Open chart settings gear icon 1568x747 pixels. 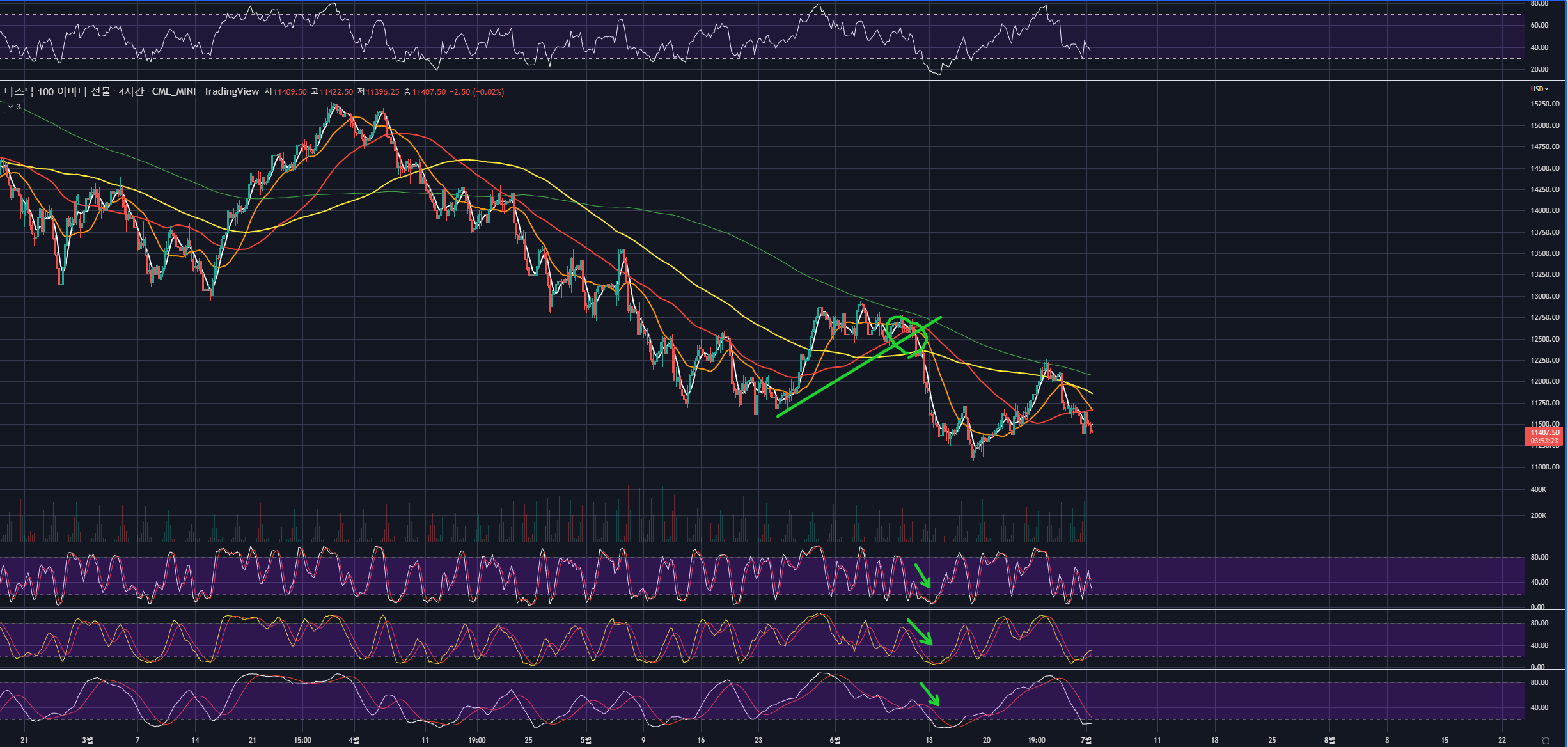pos(1546,741)
